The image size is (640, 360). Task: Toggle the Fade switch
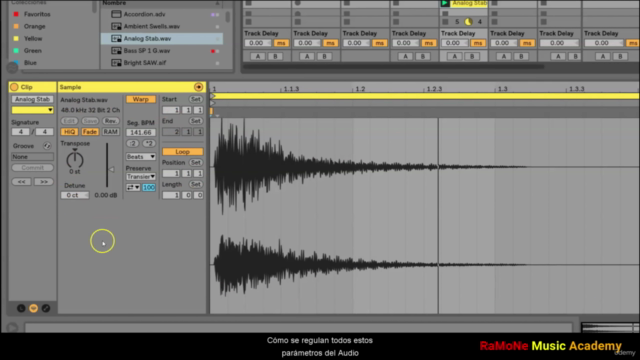pos(89,132)
